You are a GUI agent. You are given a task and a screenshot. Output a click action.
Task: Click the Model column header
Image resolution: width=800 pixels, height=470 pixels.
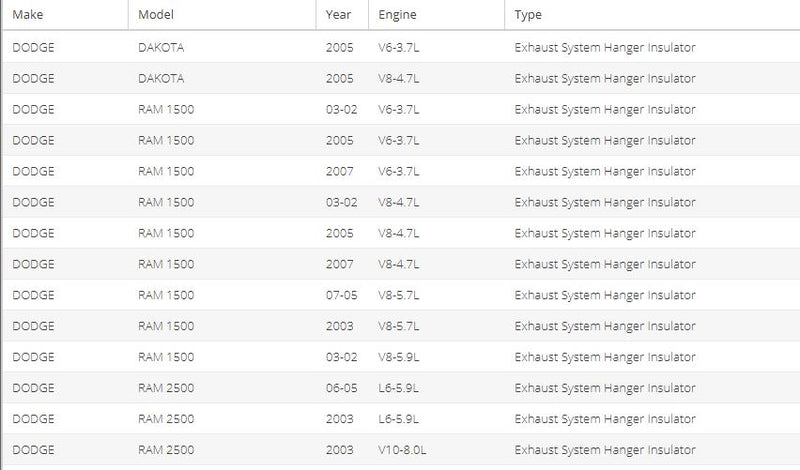[x=222, y=14]
